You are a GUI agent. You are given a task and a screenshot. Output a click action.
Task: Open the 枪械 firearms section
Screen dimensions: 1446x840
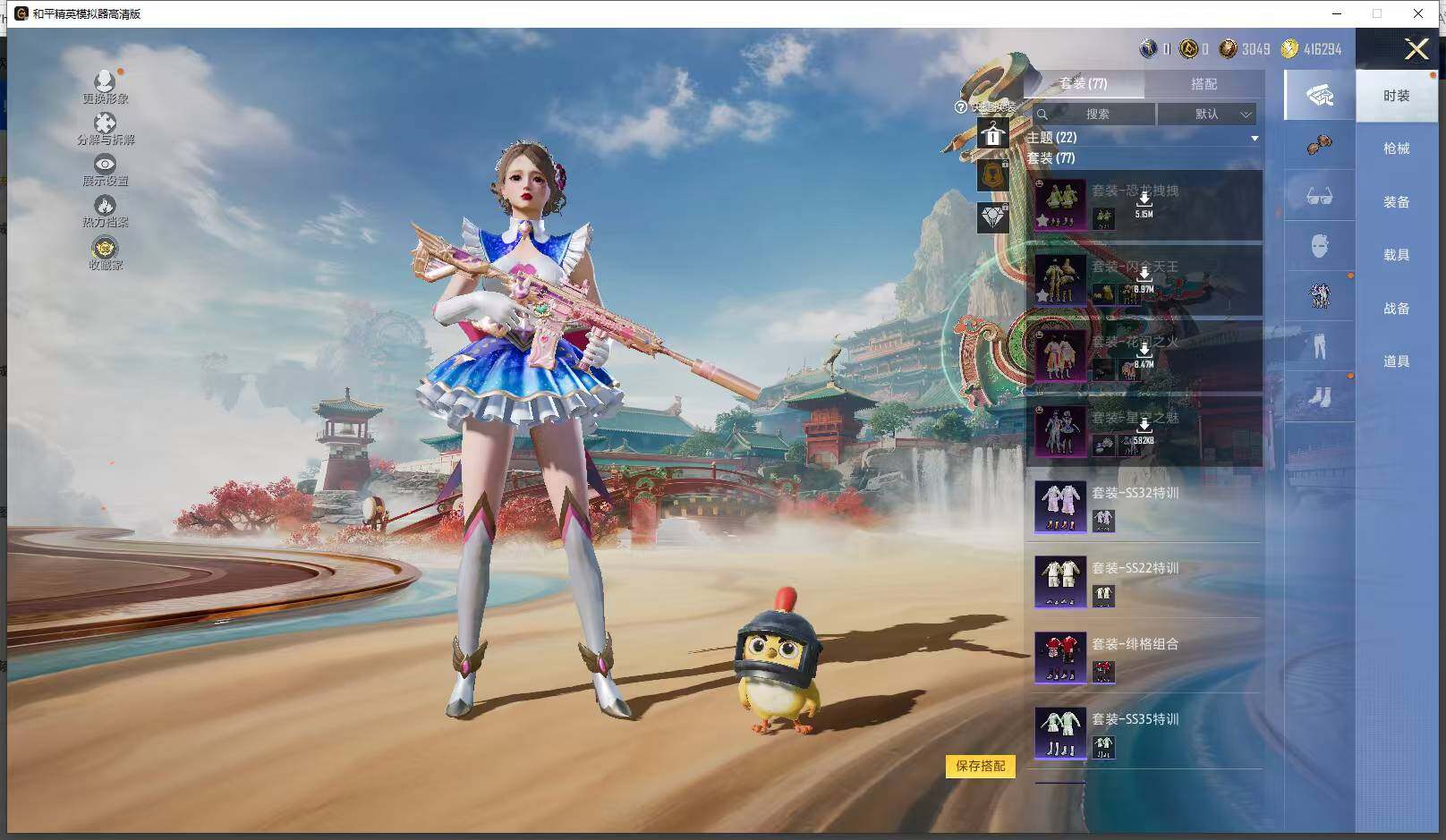point(1396,148)
